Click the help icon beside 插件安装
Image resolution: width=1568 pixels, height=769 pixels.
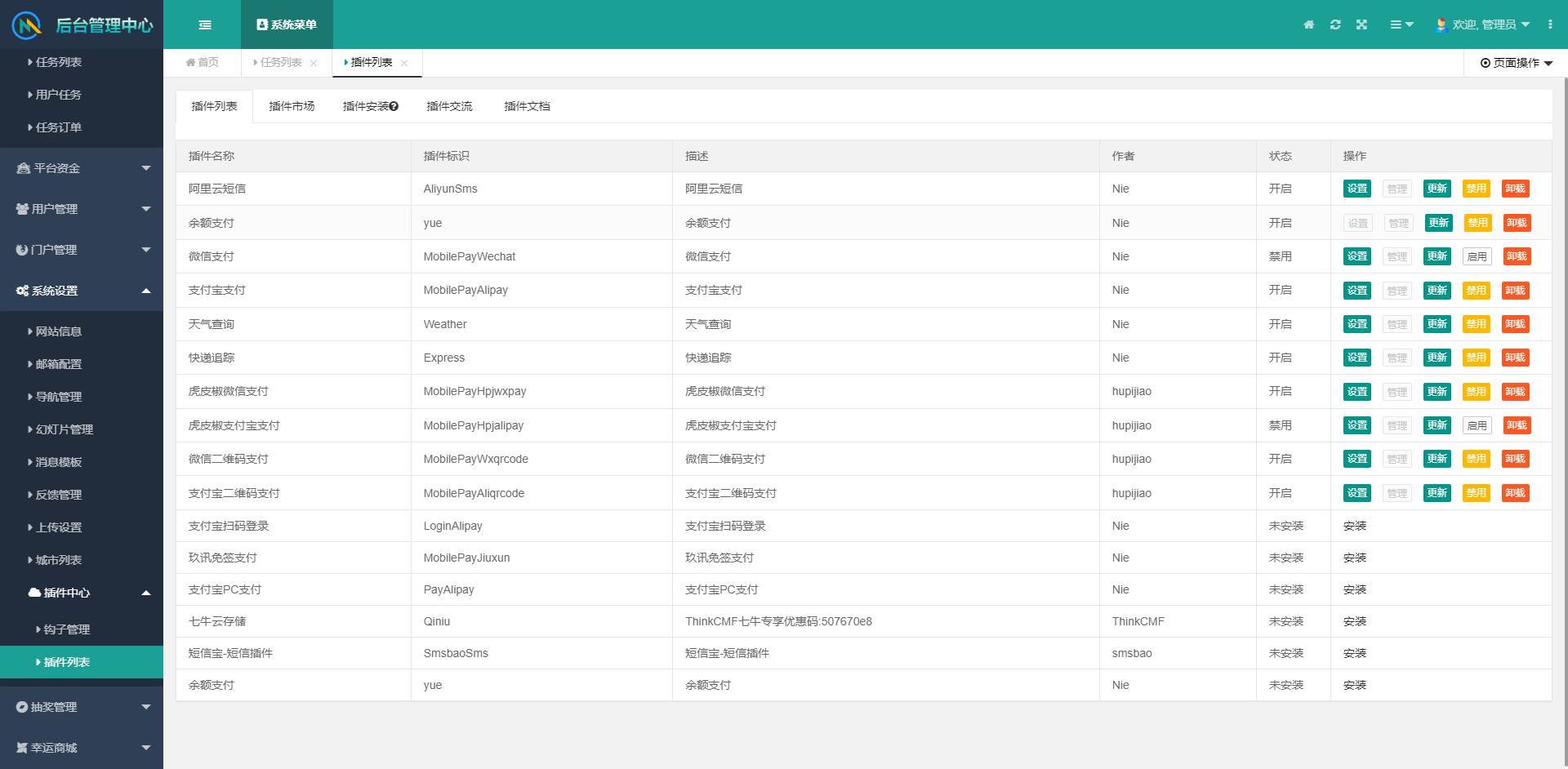point(394,106)
